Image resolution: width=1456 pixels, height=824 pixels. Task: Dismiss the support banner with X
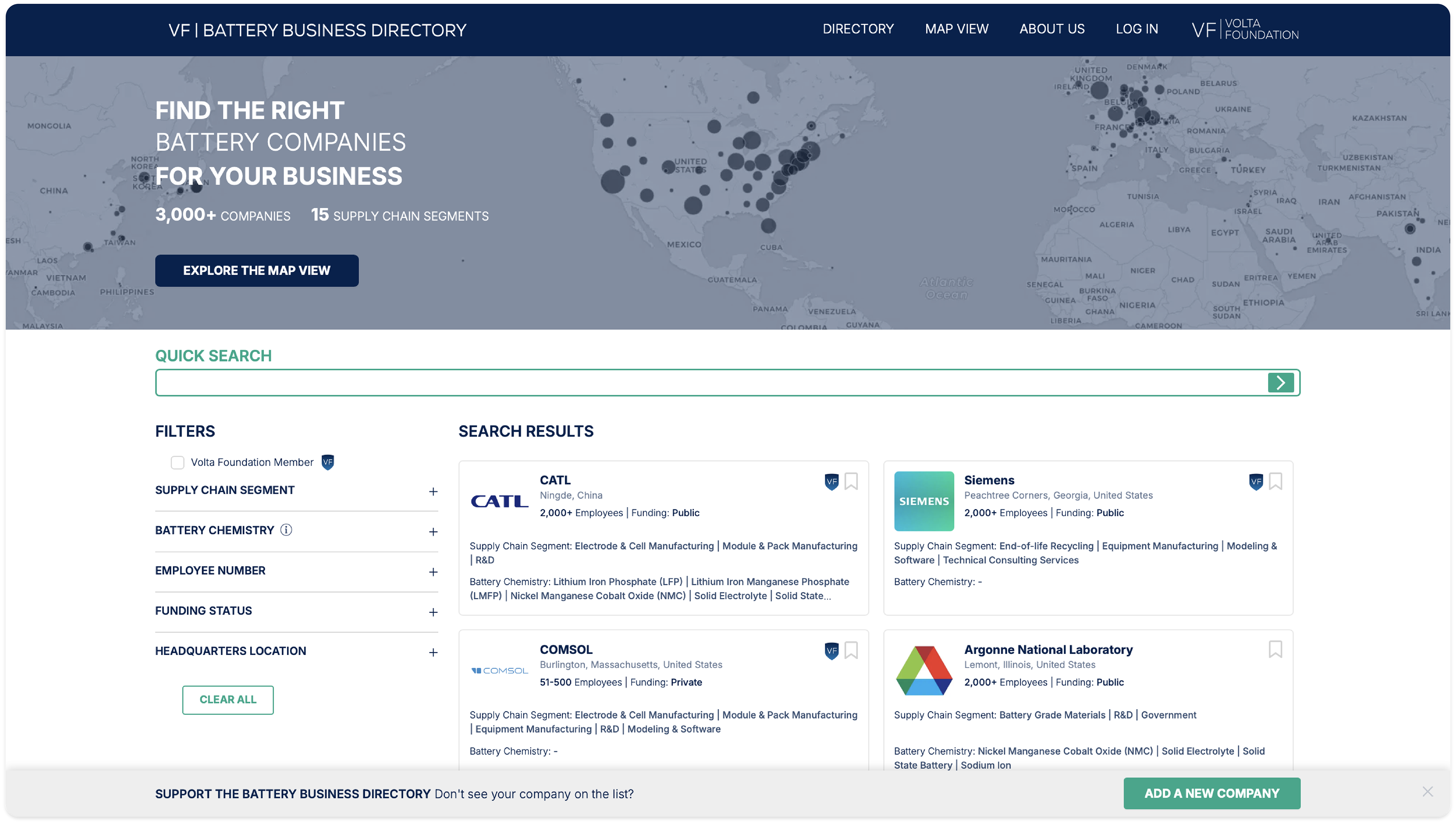1427,791
